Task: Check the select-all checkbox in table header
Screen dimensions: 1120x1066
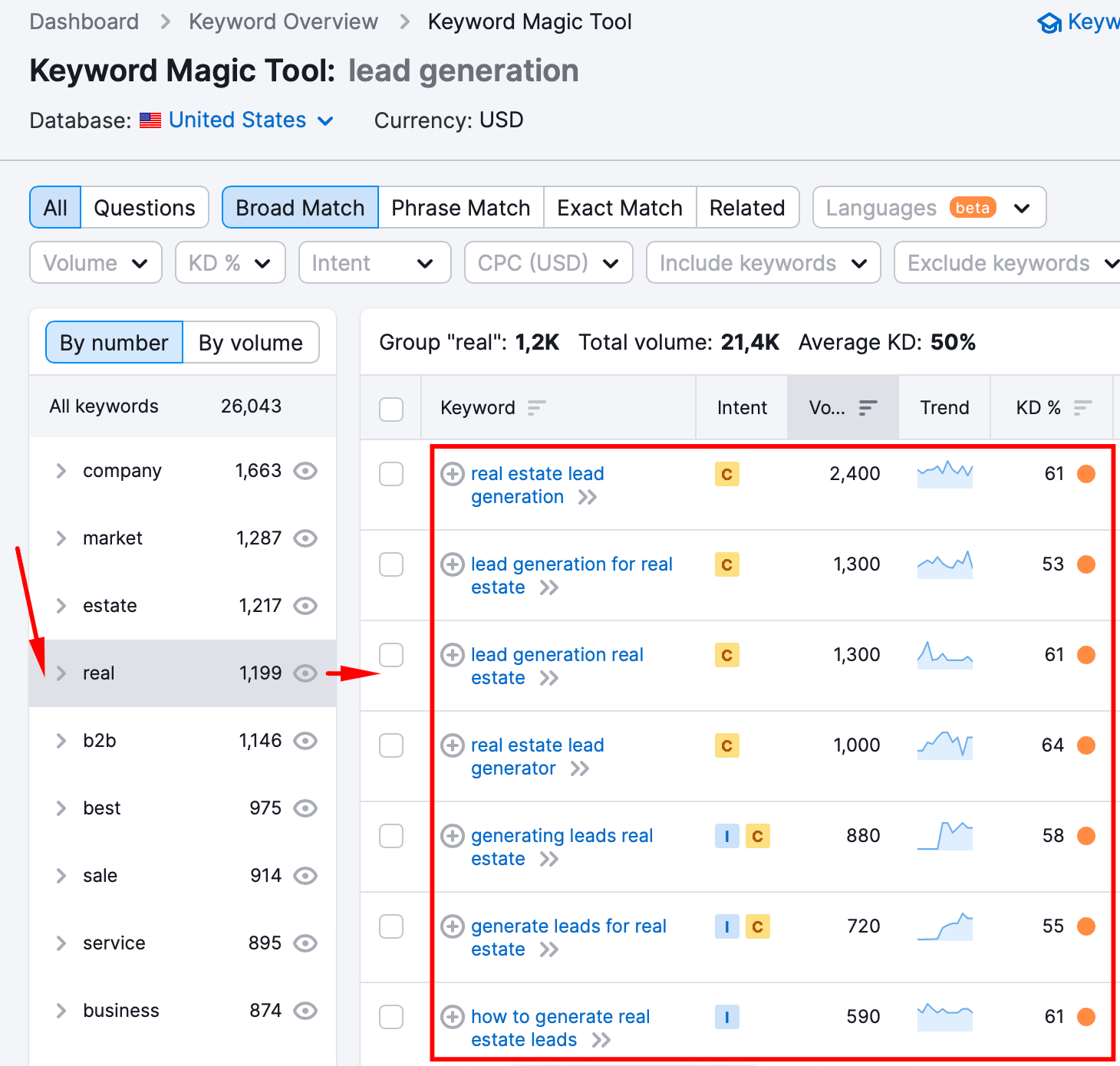Action: click(x=391, y=409)
